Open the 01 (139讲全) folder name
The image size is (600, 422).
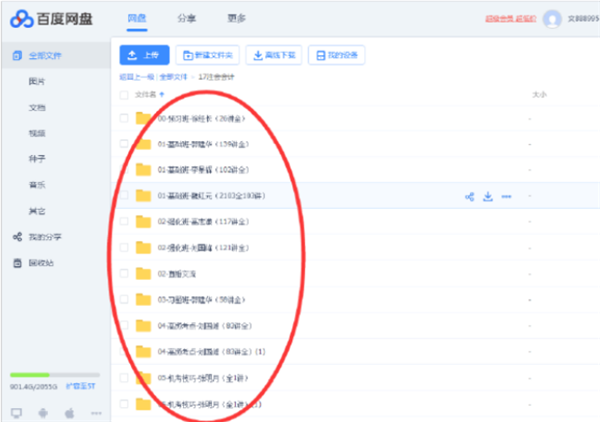pyautogui.click(x=203, y=144)
